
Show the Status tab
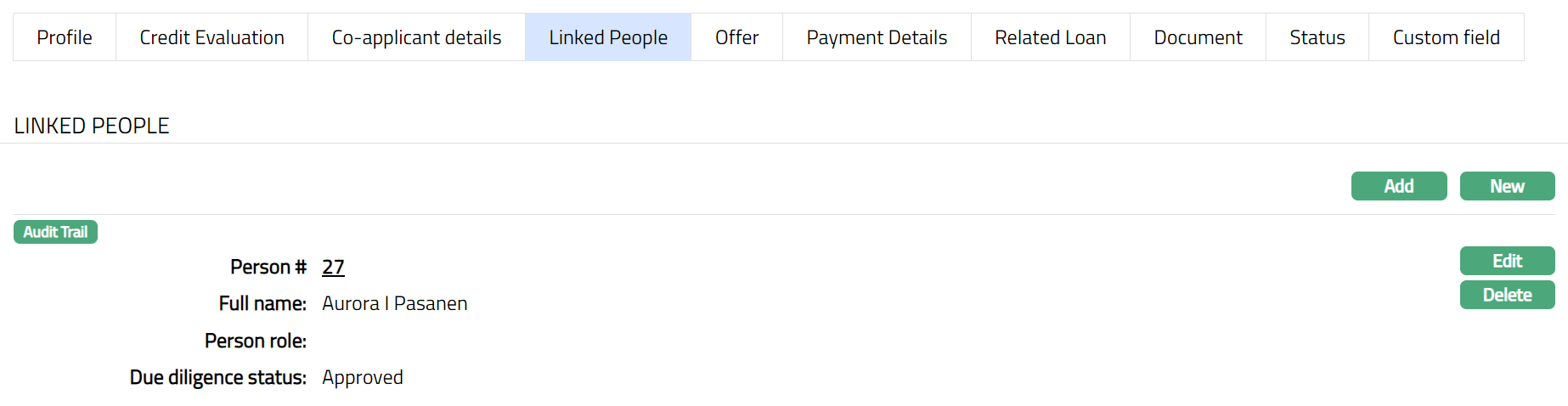coord(1317,37)
